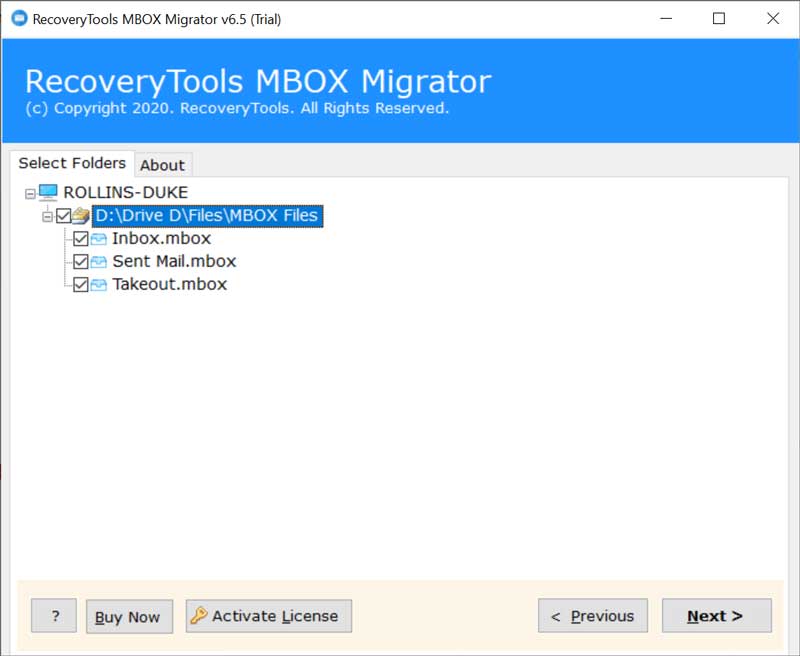800x656 pixels.
Task: Collapse the ROLLINS-DUKE tree node
Action: click(30, 193)
